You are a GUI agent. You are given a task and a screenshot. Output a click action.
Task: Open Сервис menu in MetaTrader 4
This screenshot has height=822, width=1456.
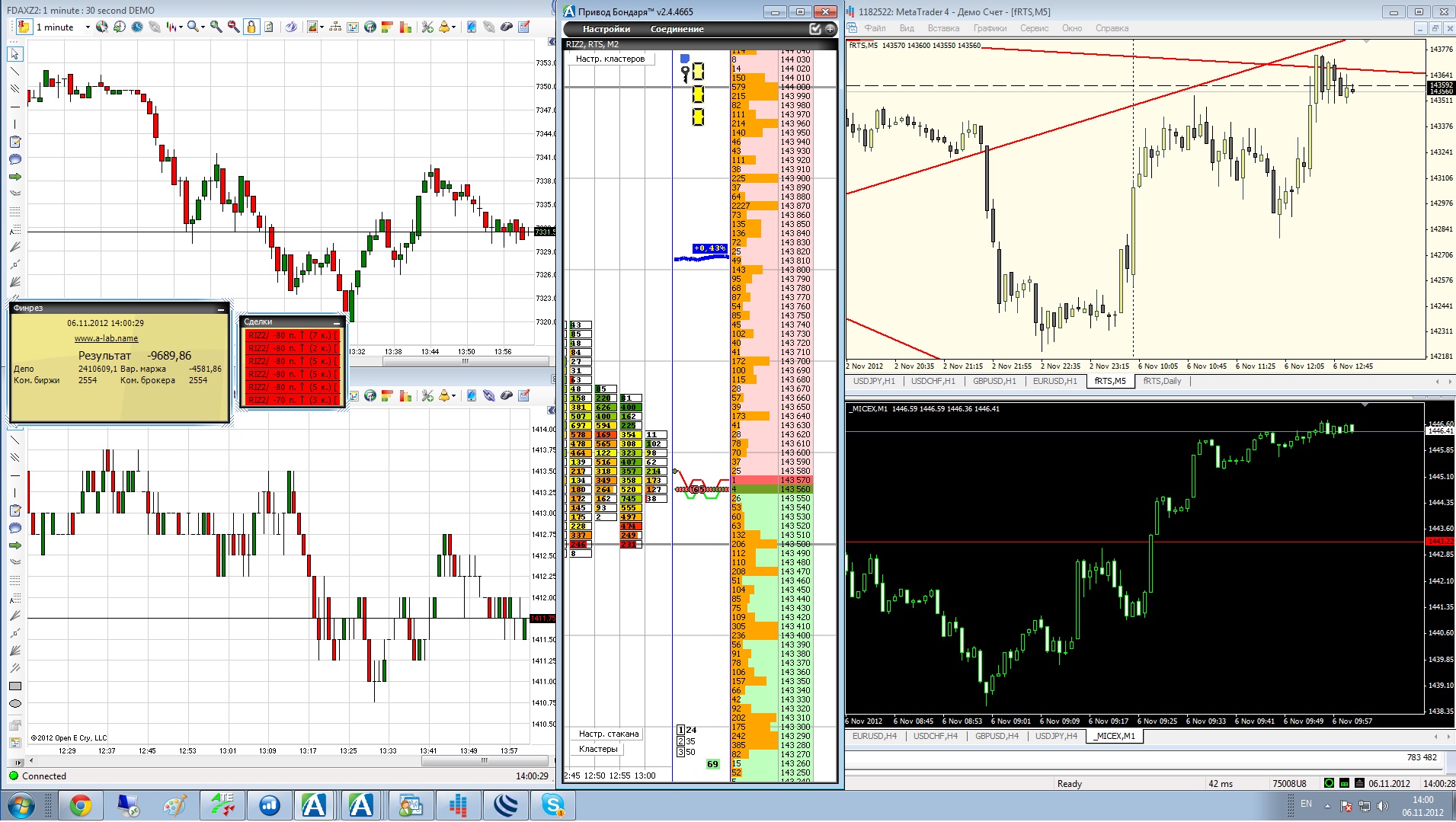(x=1034, y=28)
